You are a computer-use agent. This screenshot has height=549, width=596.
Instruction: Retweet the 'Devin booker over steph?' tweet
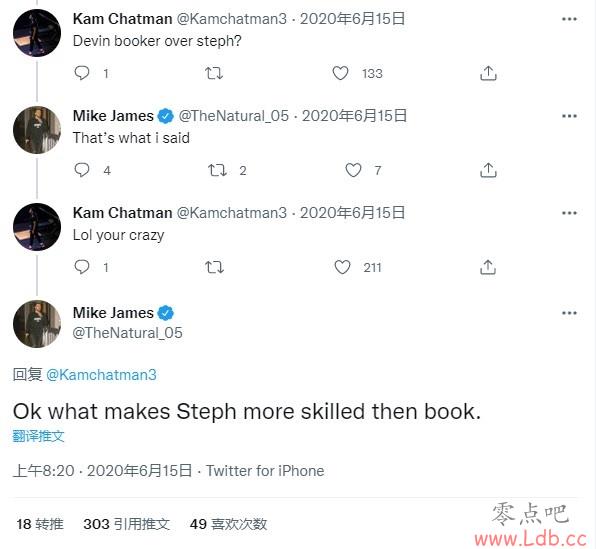pos(214,73)
